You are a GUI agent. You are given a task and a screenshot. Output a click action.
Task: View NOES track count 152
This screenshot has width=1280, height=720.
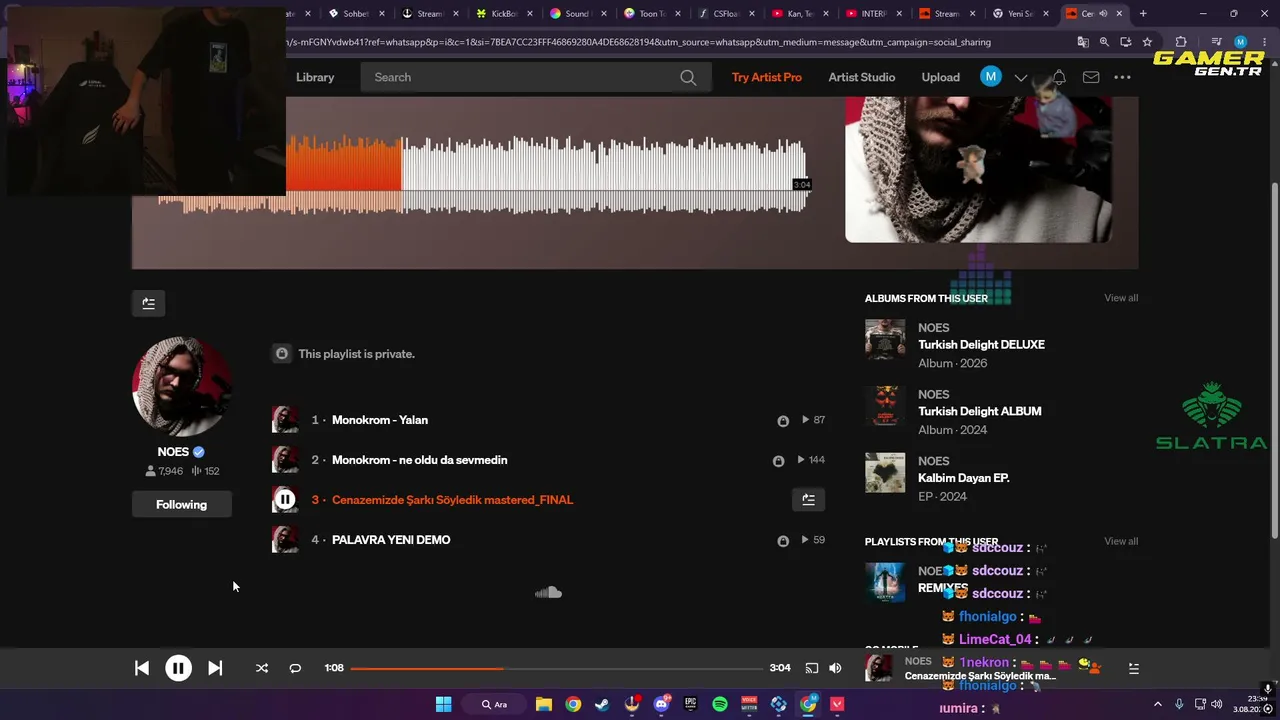tap(205, 471)
